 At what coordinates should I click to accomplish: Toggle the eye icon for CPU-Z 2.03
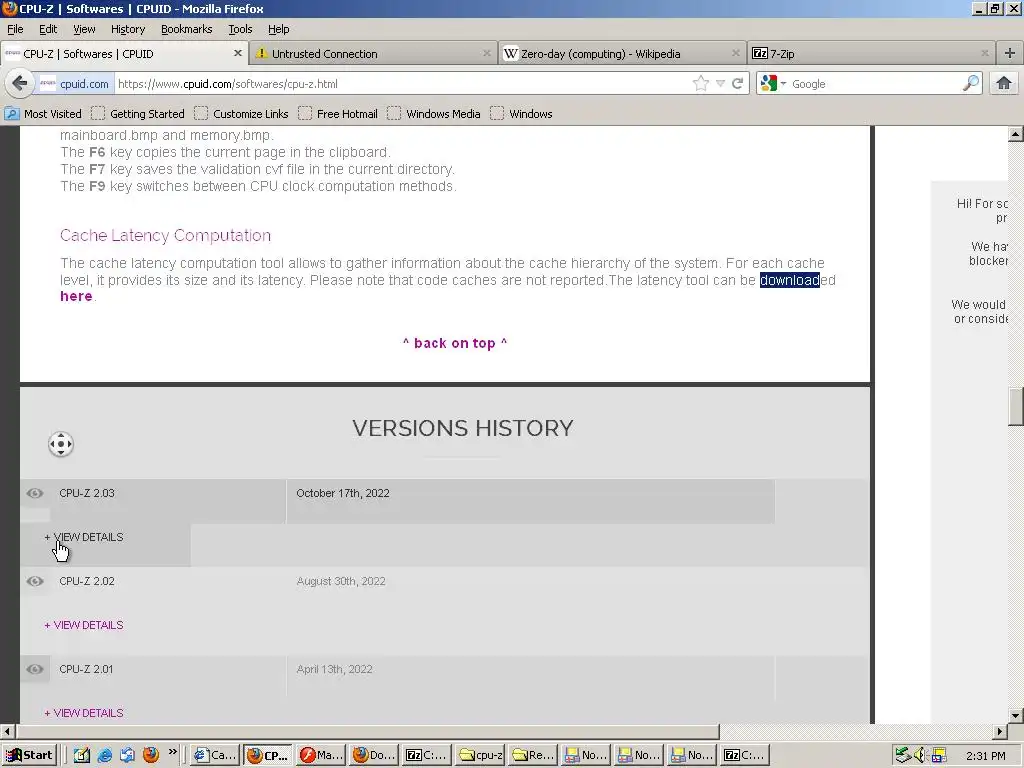[x=35, y=493]
